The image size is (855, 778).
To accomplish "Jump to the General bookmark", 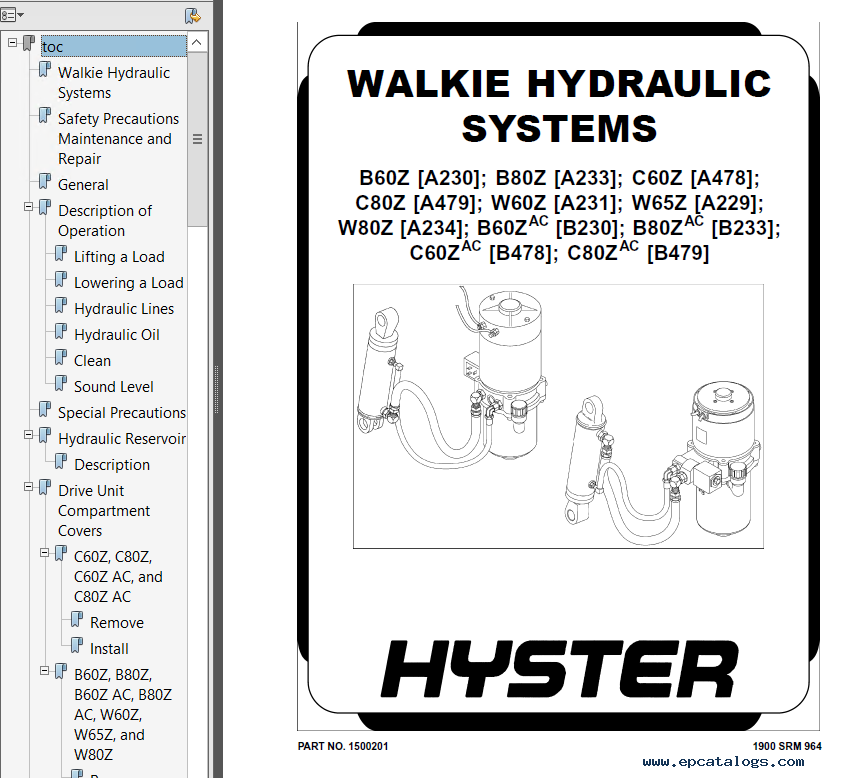I will 83,185.
